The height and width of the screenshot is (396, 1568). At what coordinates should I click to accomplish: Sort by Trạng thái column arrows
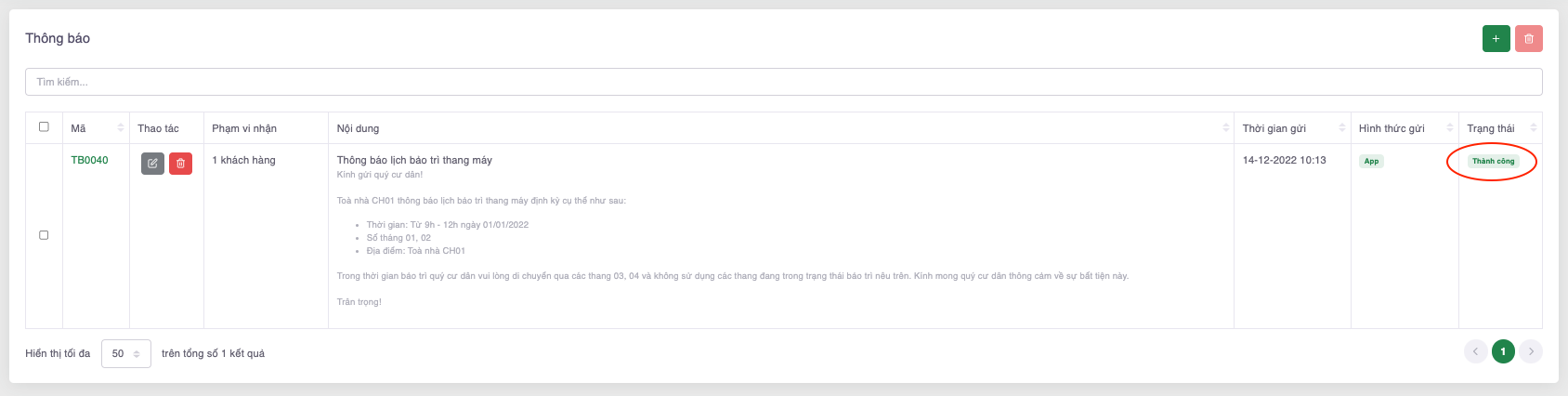click(1534, 128)
